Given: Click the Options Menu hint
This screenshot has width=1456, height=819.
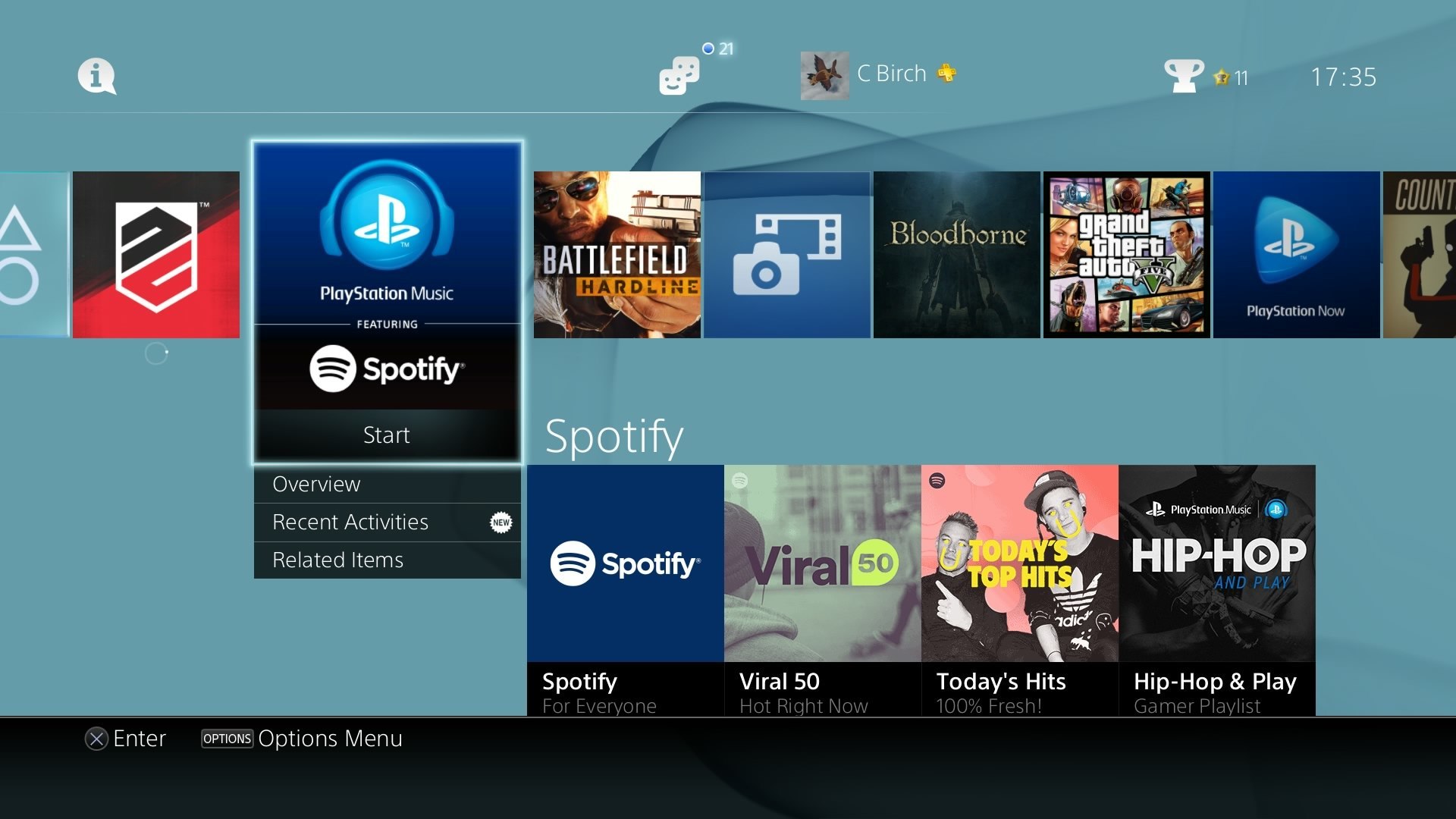Looking at the screenshot, I should tap(302, 739).
